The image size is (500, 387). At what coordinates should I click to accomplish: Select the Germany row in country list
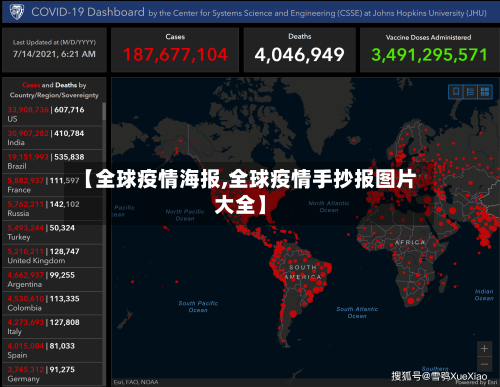(x=52, y=374)
